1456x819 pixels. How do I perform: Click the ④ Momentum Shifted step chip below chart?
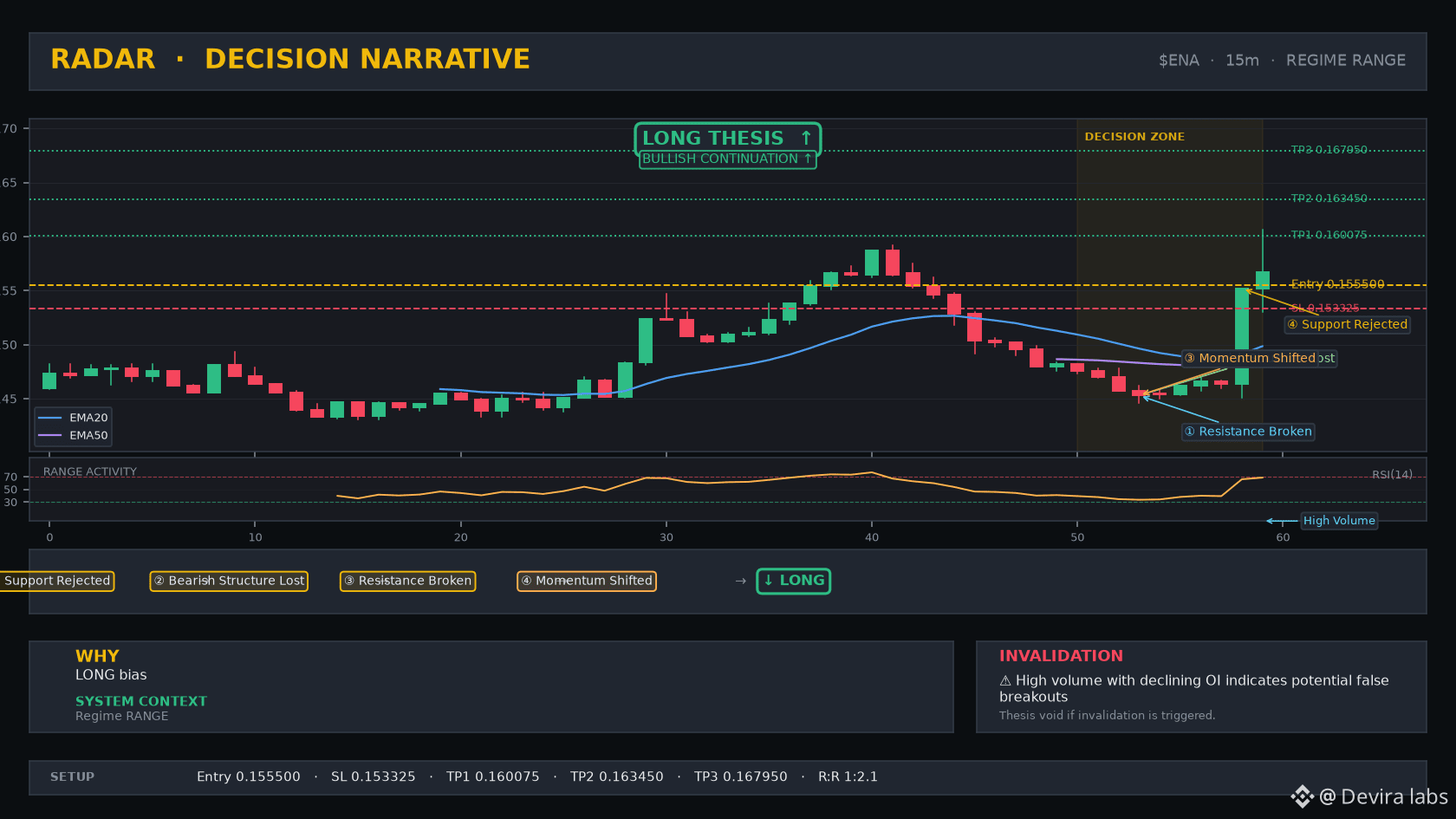pos(587,581)
